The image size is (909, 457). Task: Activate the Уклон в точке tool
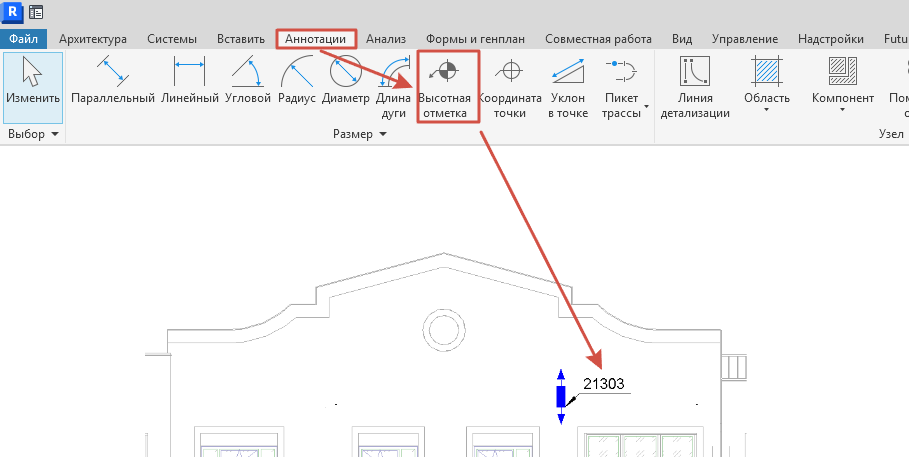[568, 87]
